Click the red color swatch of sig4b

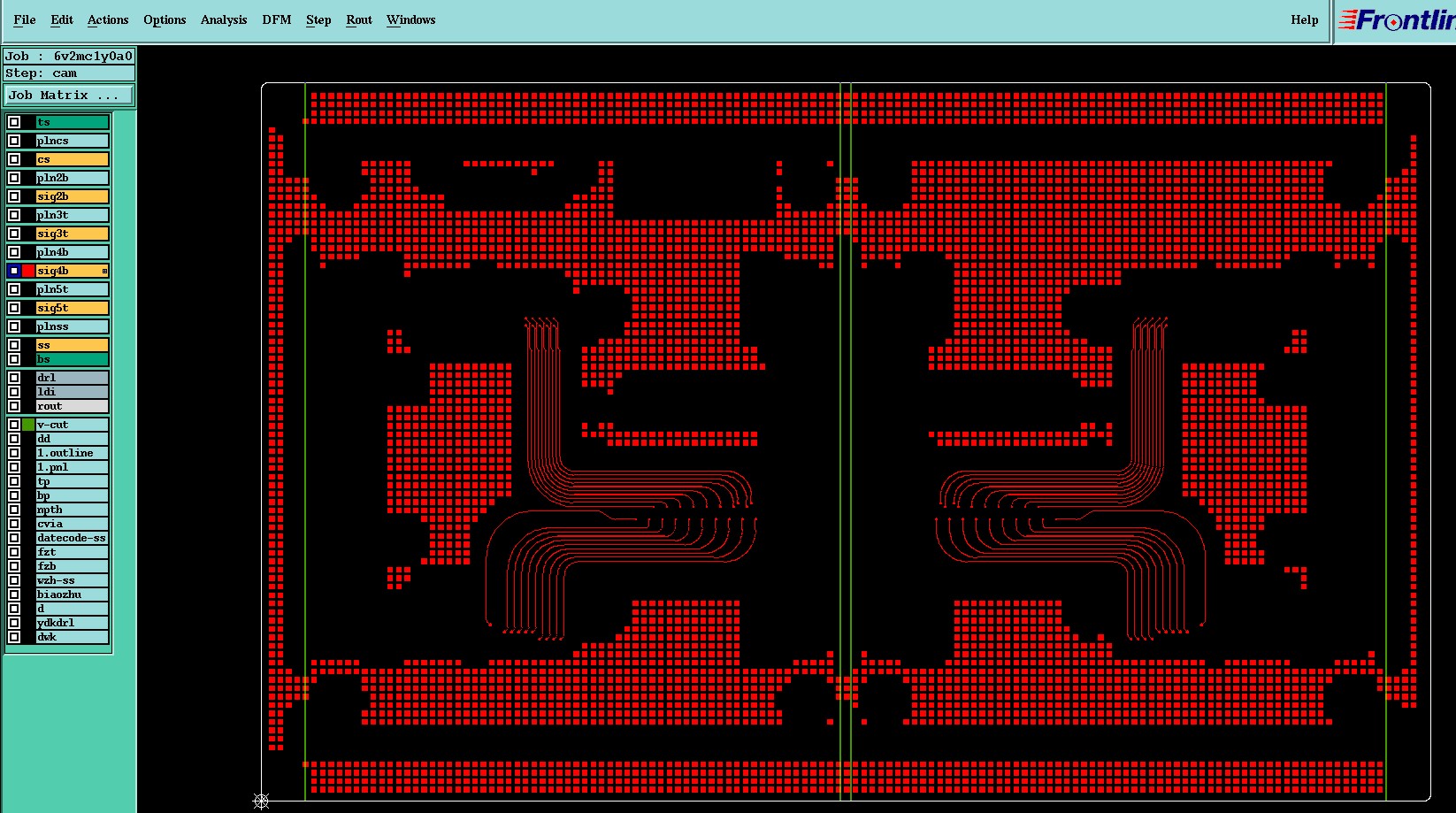28,271
